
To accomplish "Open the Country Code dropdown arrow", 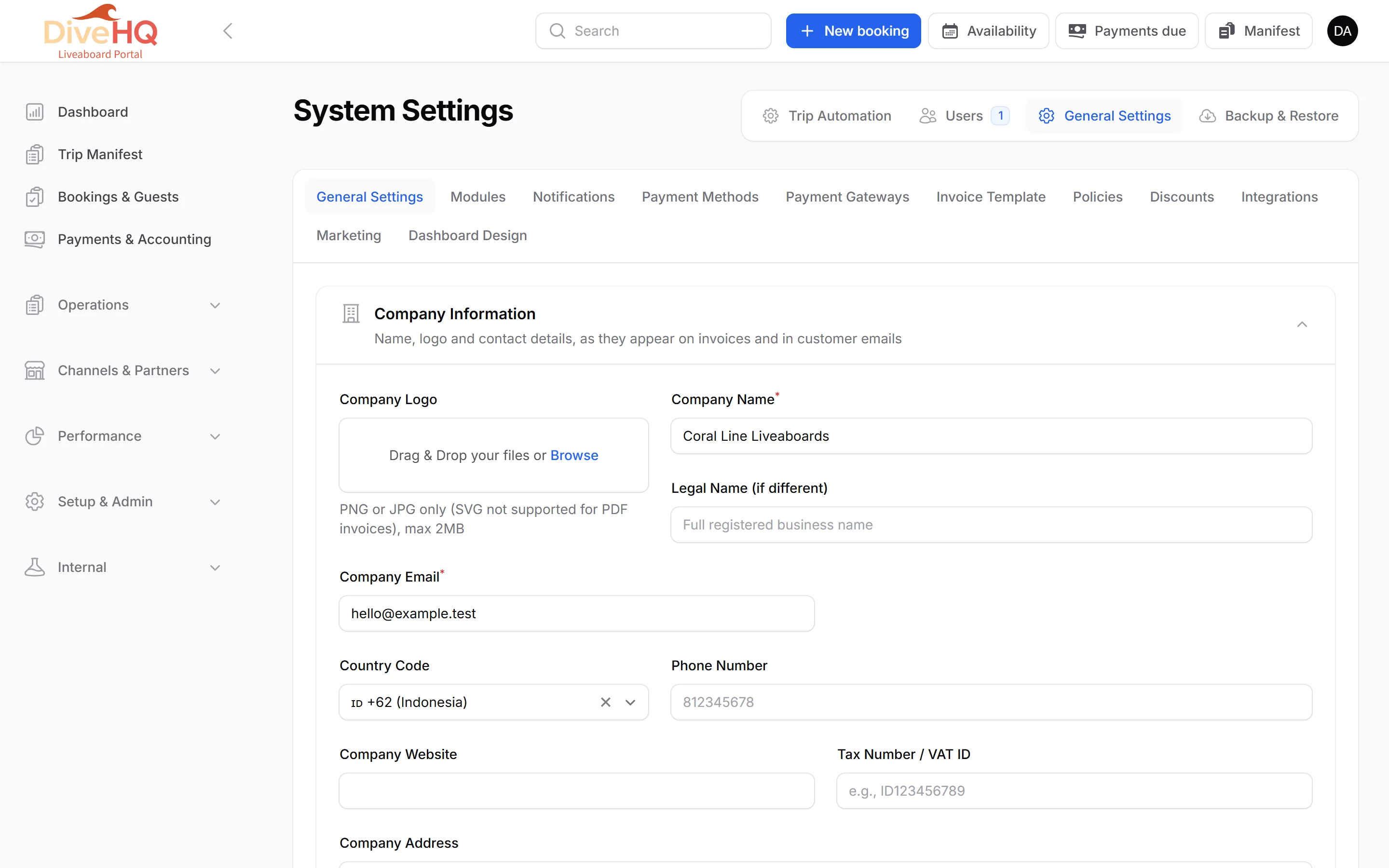I will coord(630,702).
